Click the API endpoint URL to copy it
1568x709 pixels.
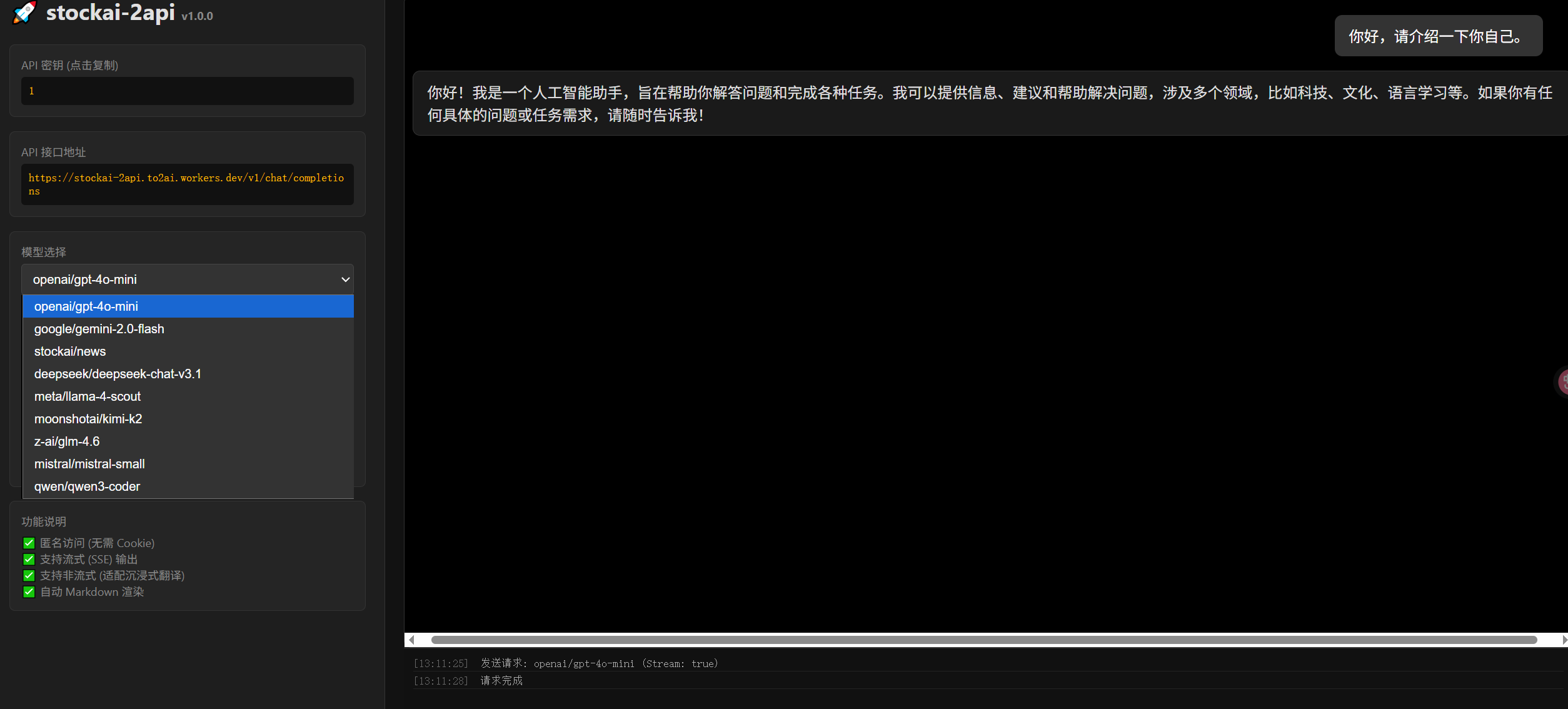[x=187, y=184]
